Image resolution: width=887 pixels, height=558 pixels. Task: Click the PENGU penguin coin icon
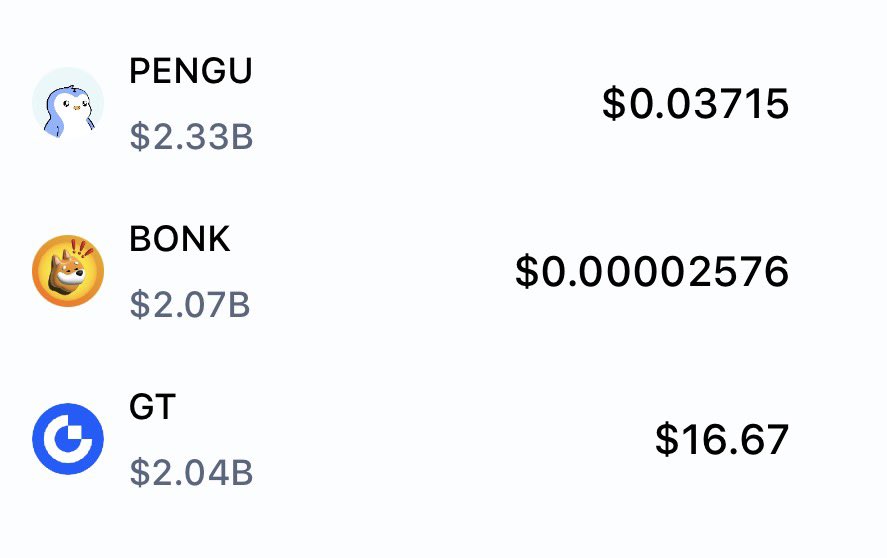click(x=68, y=103)
